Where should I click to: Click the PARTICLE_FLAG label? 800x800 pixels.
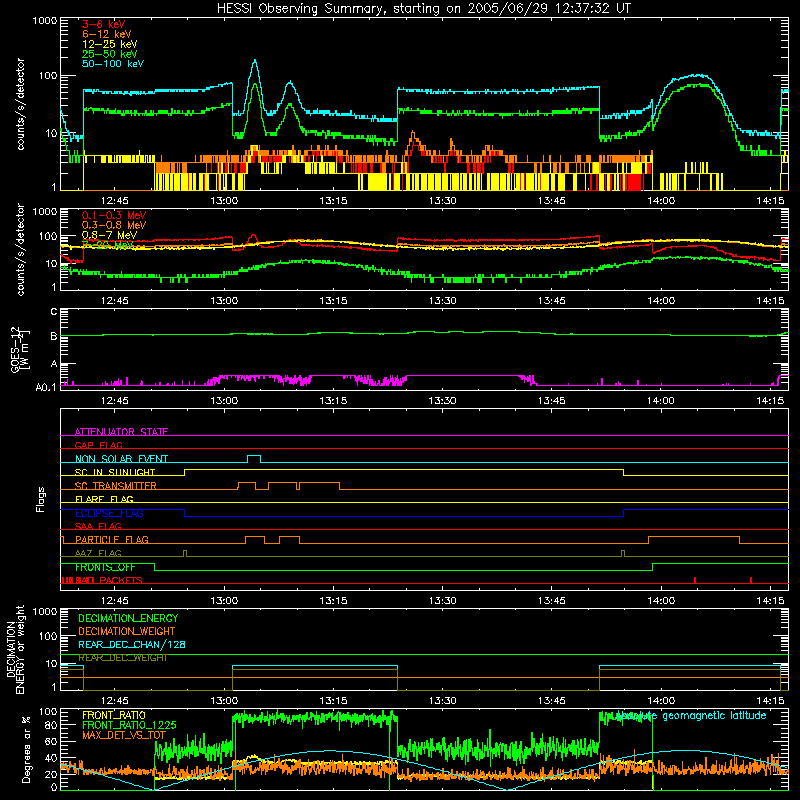point(112,540)
